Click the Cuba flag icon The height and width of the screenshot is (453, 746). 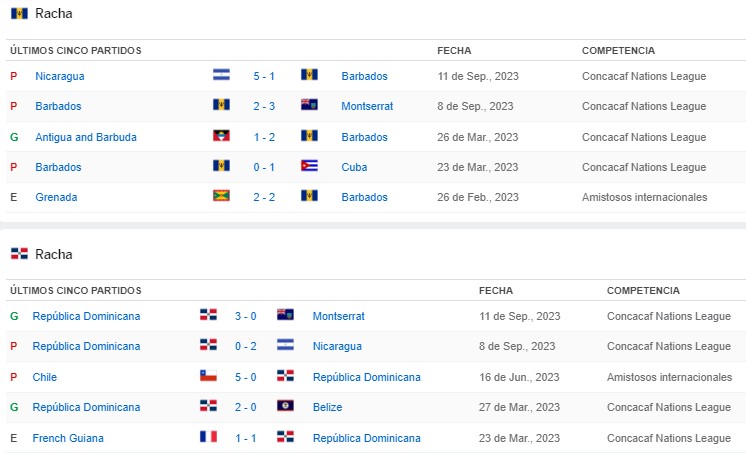coord(309,167)
